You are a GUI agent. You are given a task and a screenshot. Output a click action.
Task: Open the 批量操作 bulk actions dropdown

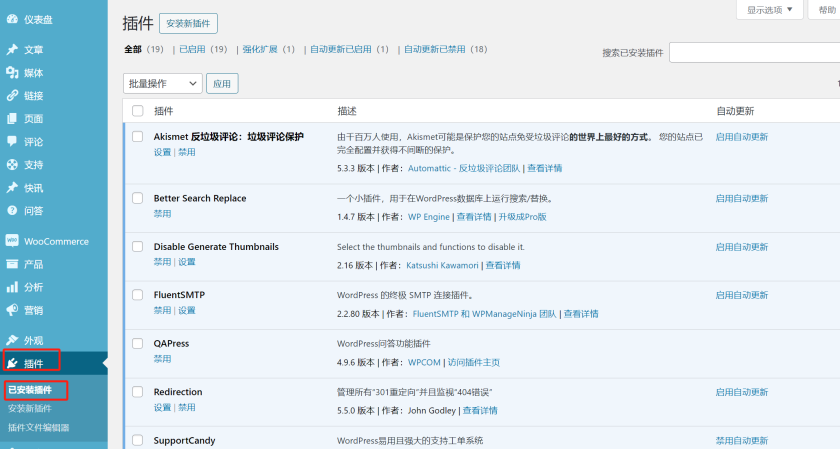point(162,84)
